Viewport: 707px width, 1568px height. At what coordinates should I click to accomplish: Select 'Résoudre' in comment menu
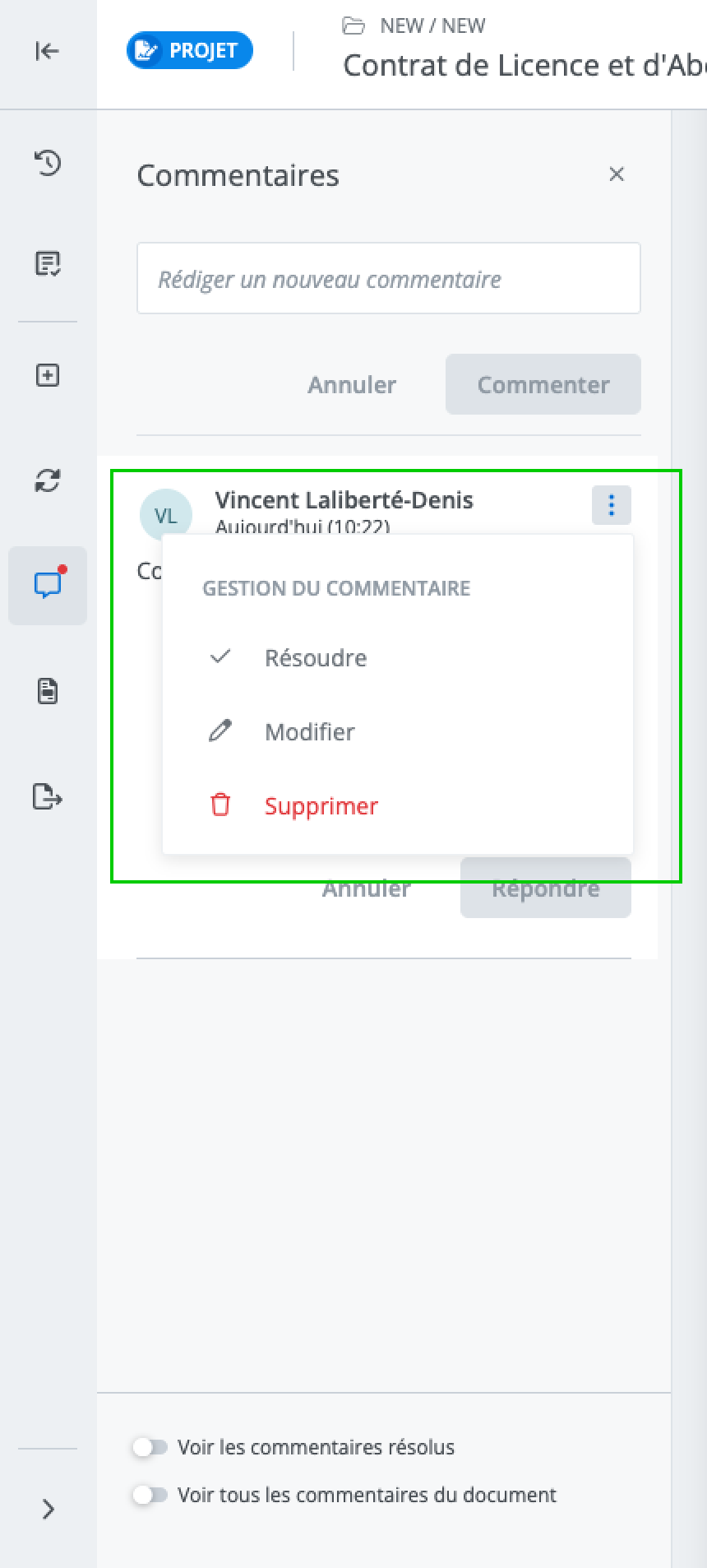[x=316, y=658]
